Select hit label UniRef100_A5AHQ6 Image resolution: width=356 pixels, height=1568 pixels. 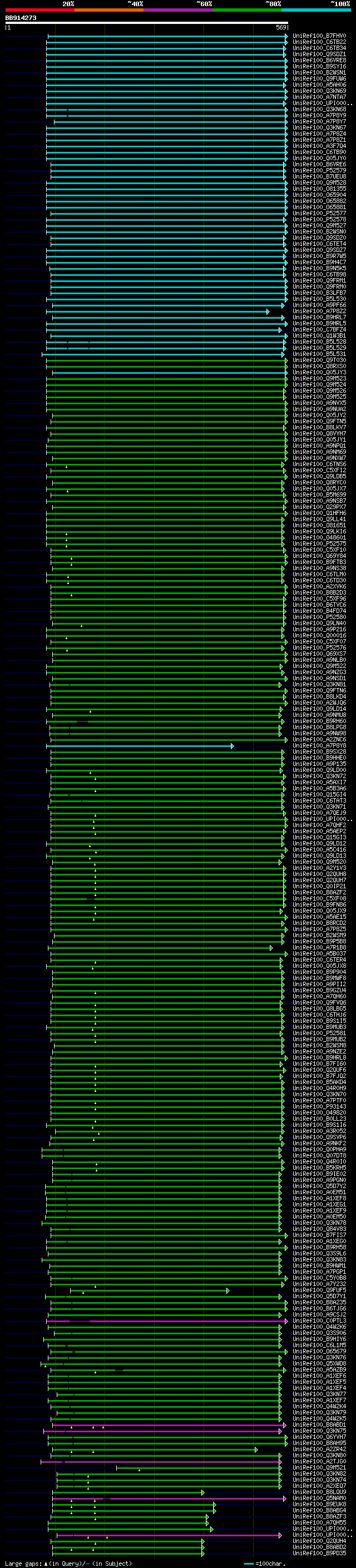[319, 85]
